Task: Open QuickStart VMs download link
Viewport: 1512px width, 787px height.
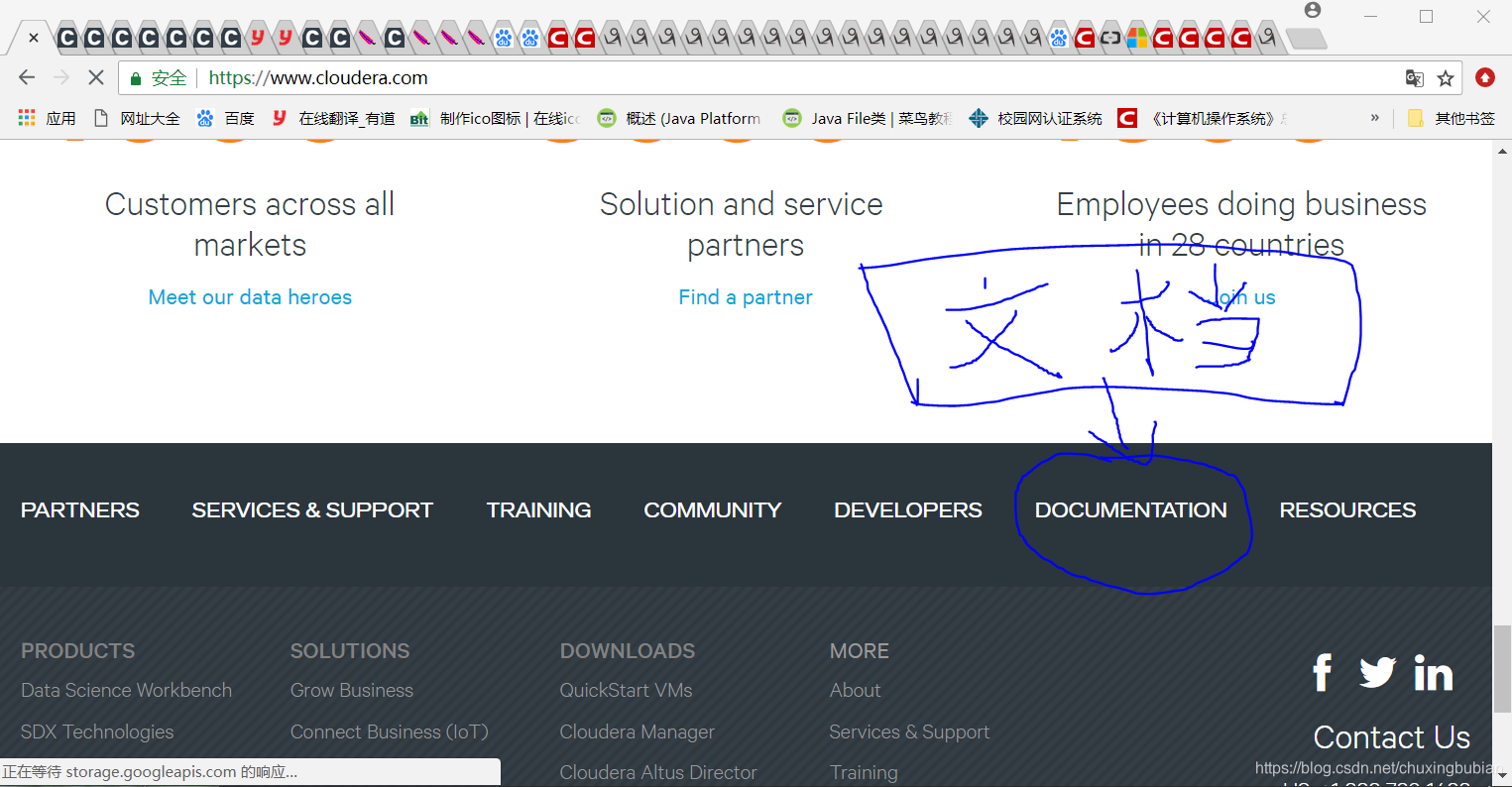Action: pos(627,690)
